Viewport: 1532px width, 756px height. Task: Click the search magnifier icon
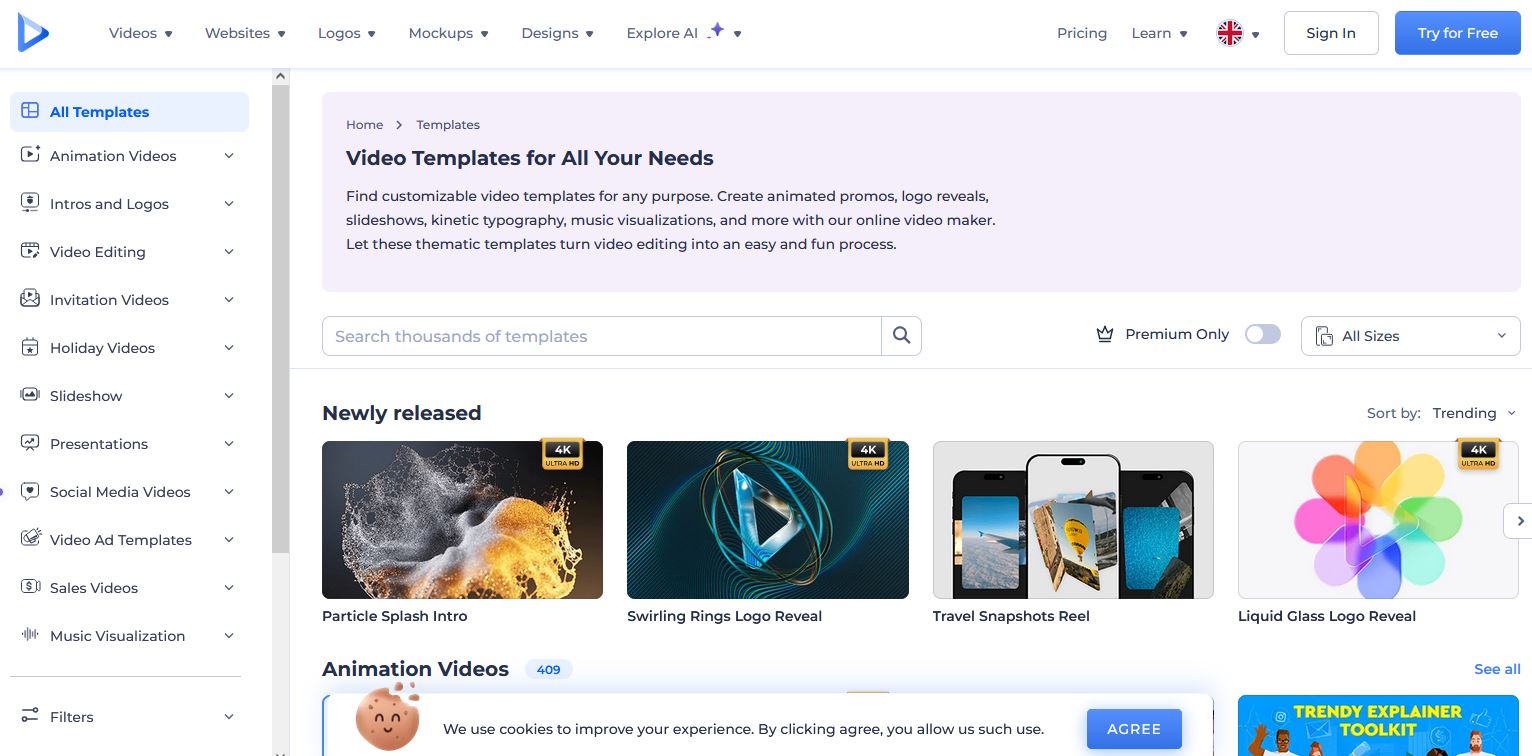coord(901,336)
